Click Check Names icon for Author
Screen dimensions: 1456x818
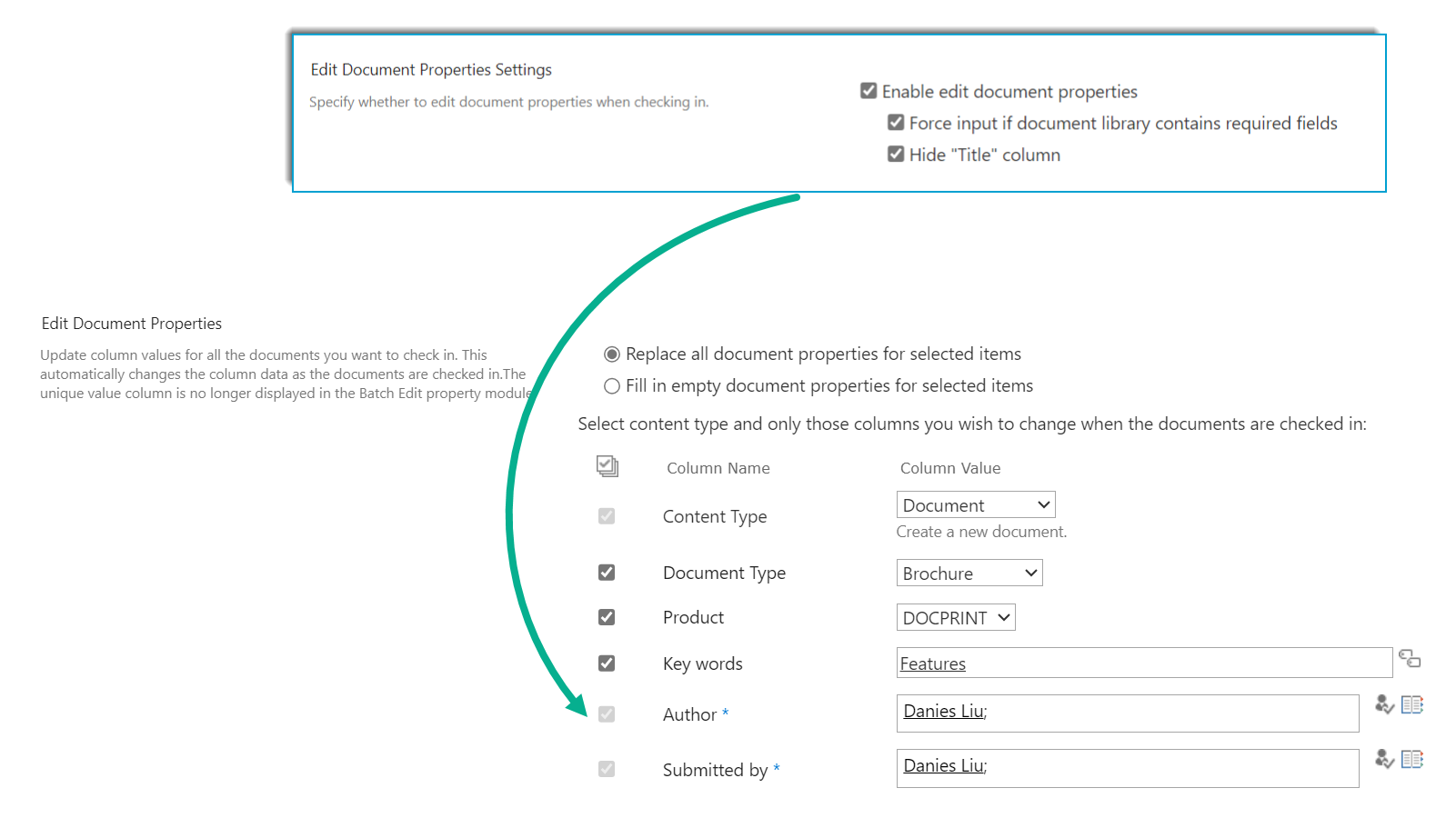click(x=1384, y=704)
